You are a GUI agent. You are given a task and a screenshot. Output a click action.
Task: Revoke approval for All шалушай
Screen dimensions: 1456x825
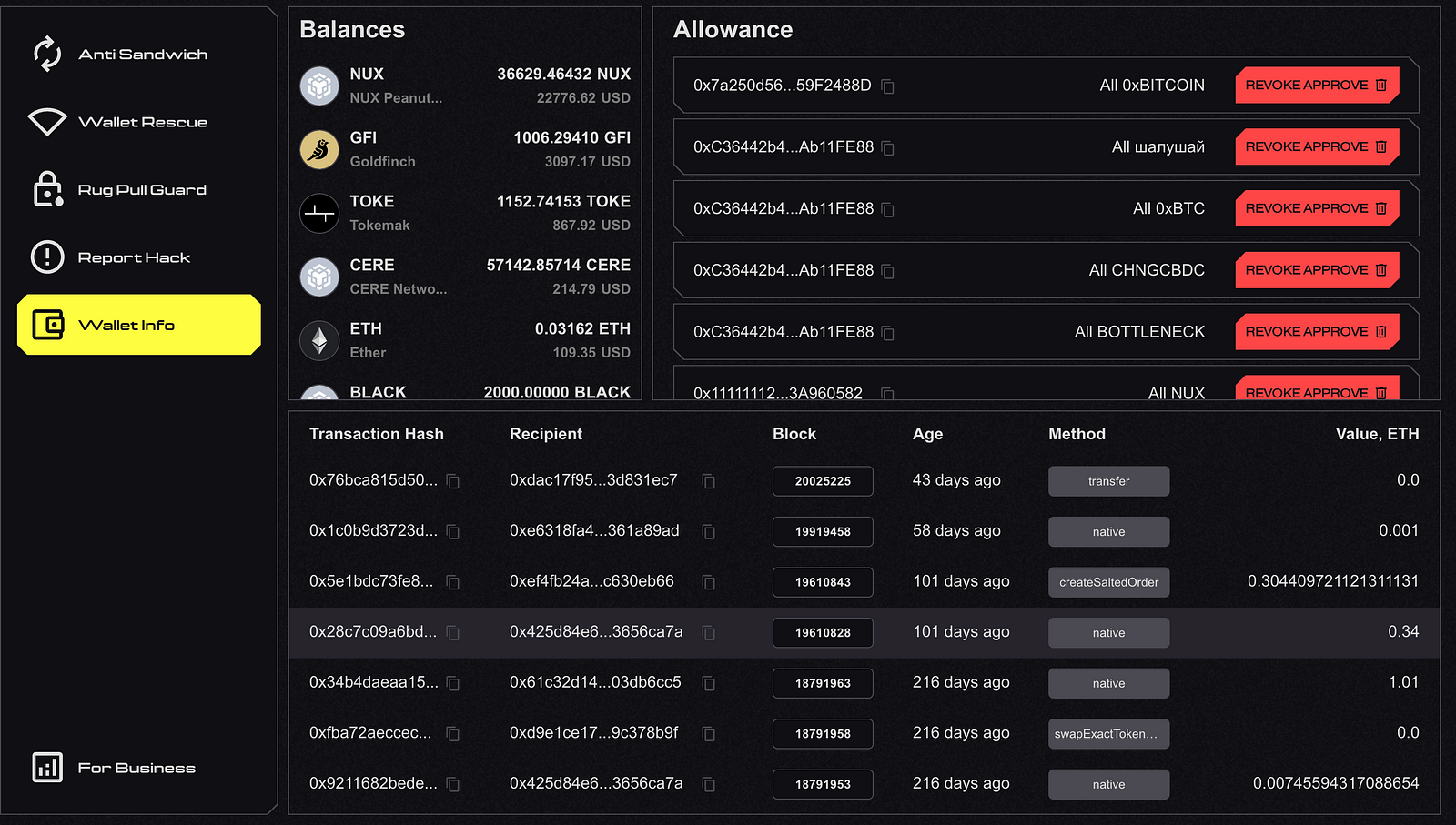point(1317,146)
